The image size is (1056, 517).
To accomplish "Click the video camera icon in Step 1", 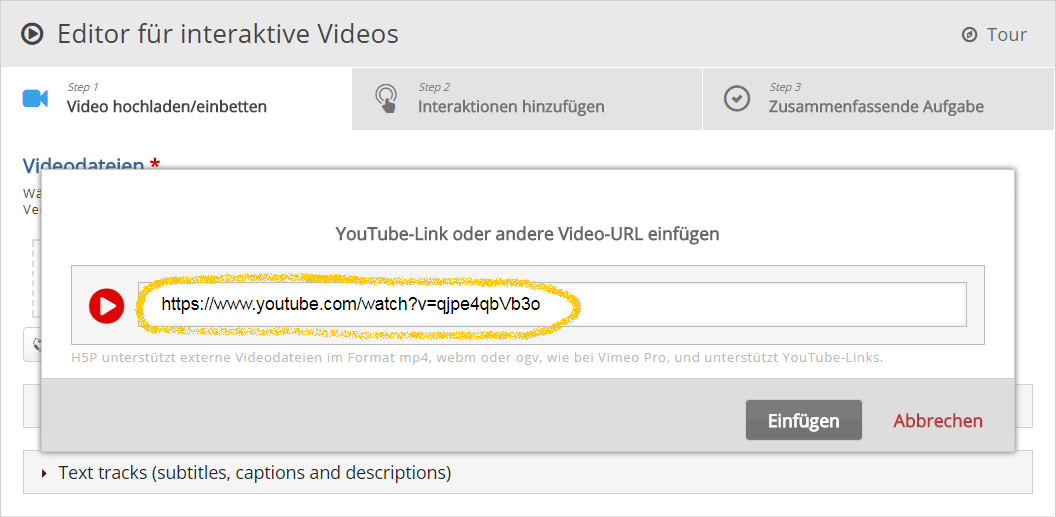I will [x=36, y=98].
